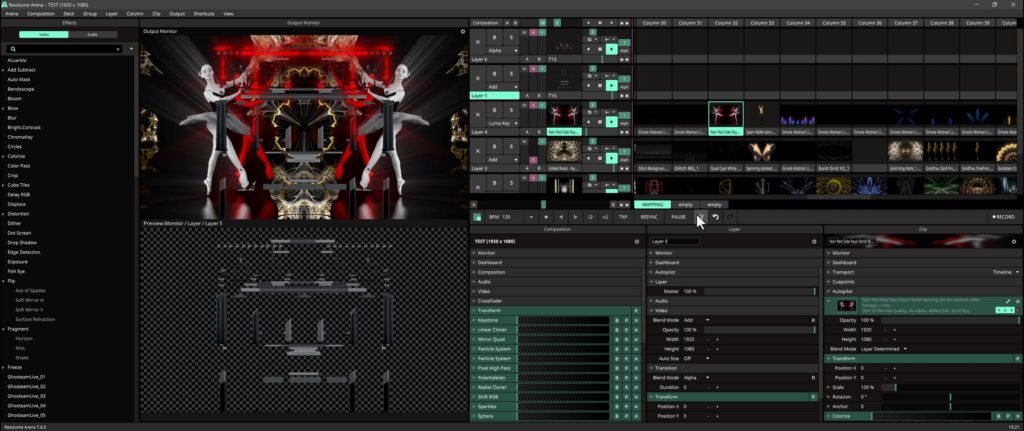Click the redo arrow in transport bar
The height and width of the screenshot is (431, 1024).
(730, 217)
